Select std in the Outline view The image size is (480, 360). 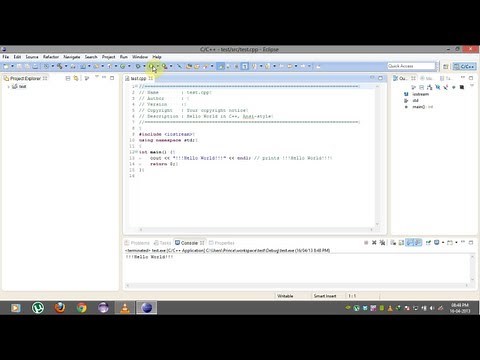click(x=415, y=101)
